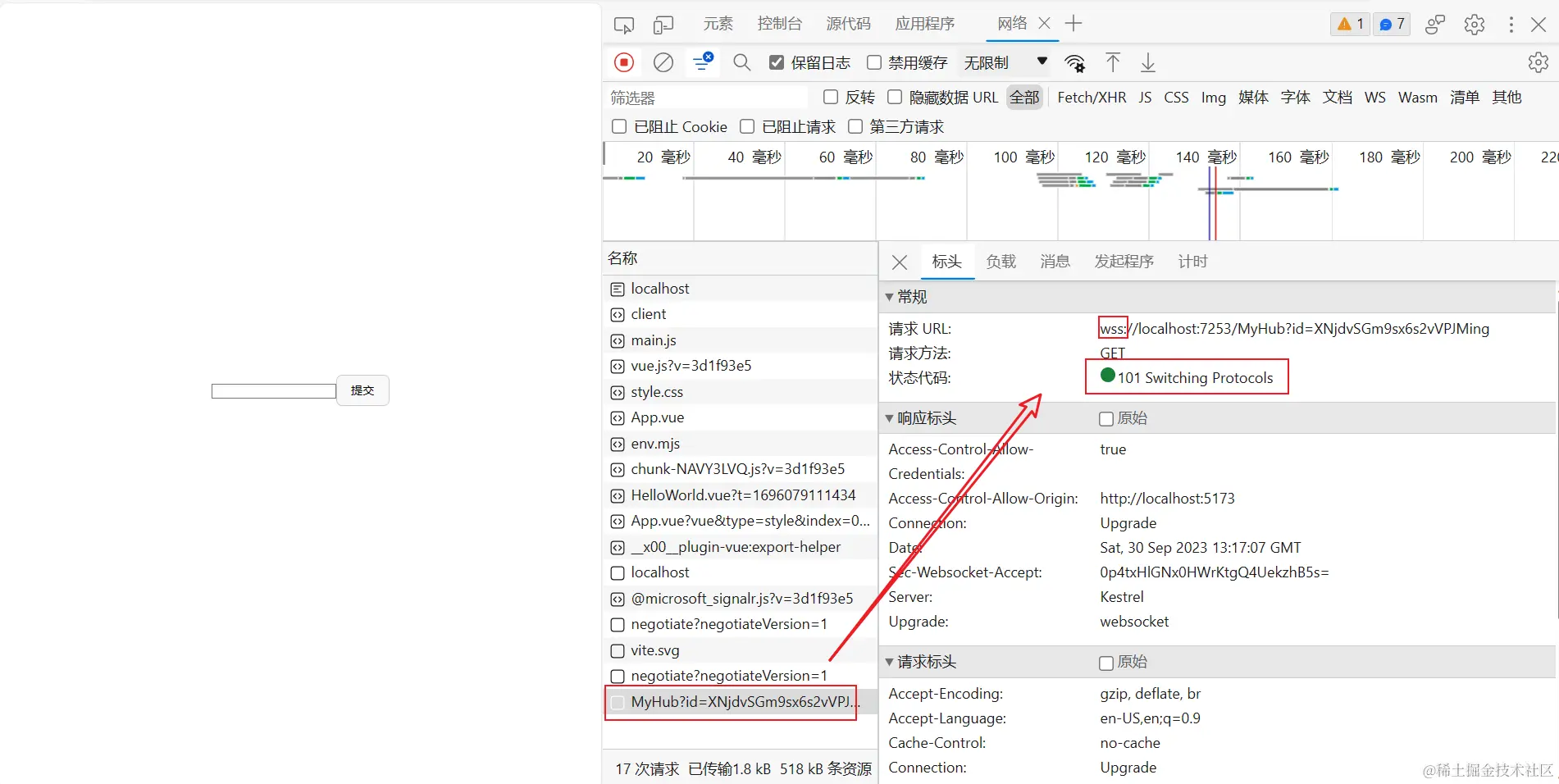Check 原始 box for 请求标头
The width and height of the screenshot is (1559, 784).
pyautogui.click(x=1106, y=663)
